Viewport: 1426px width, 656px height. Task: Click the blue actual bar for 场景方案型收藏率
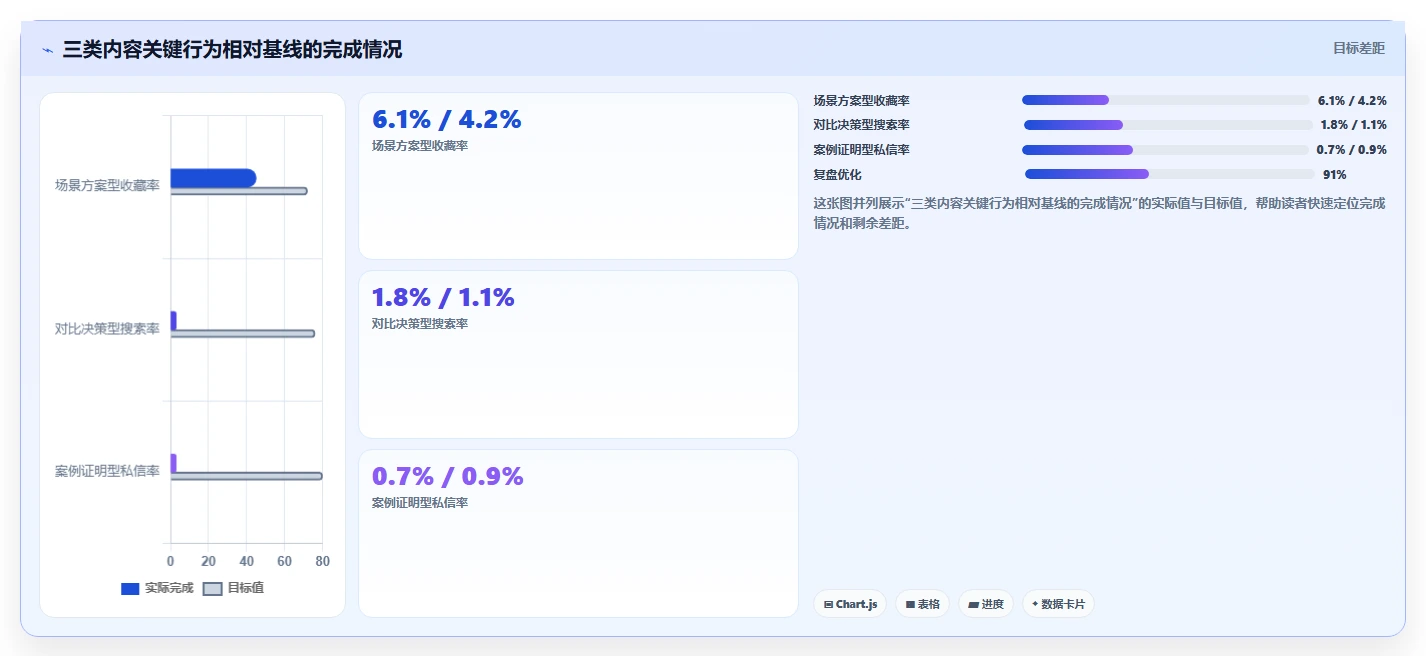pyautogui.click(x=213, y=177)
